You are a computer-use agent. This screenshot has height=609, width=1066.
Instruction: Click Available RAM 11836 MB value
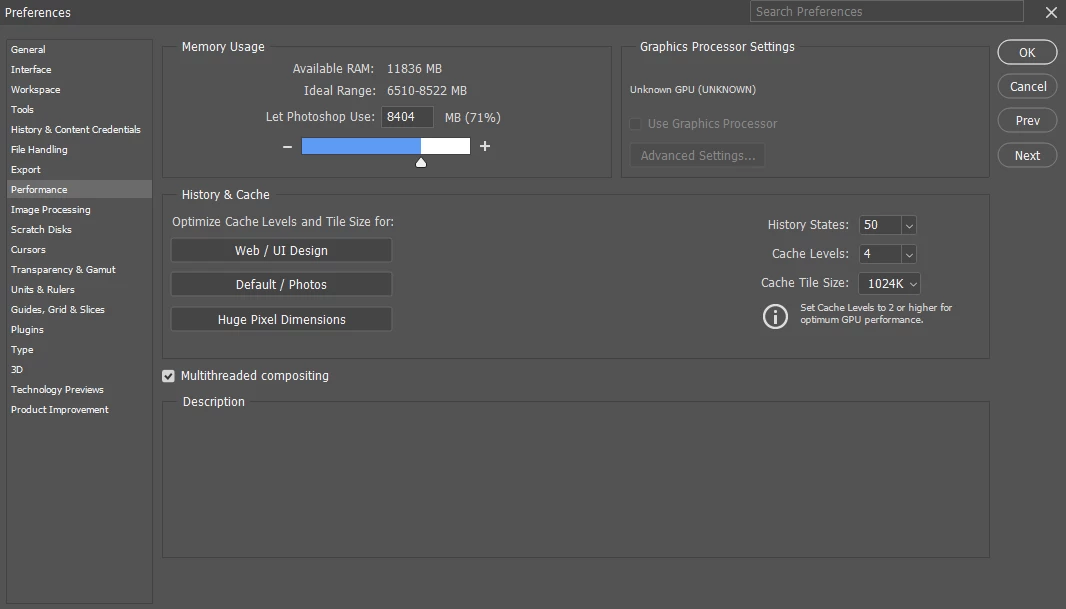[414, 69]
